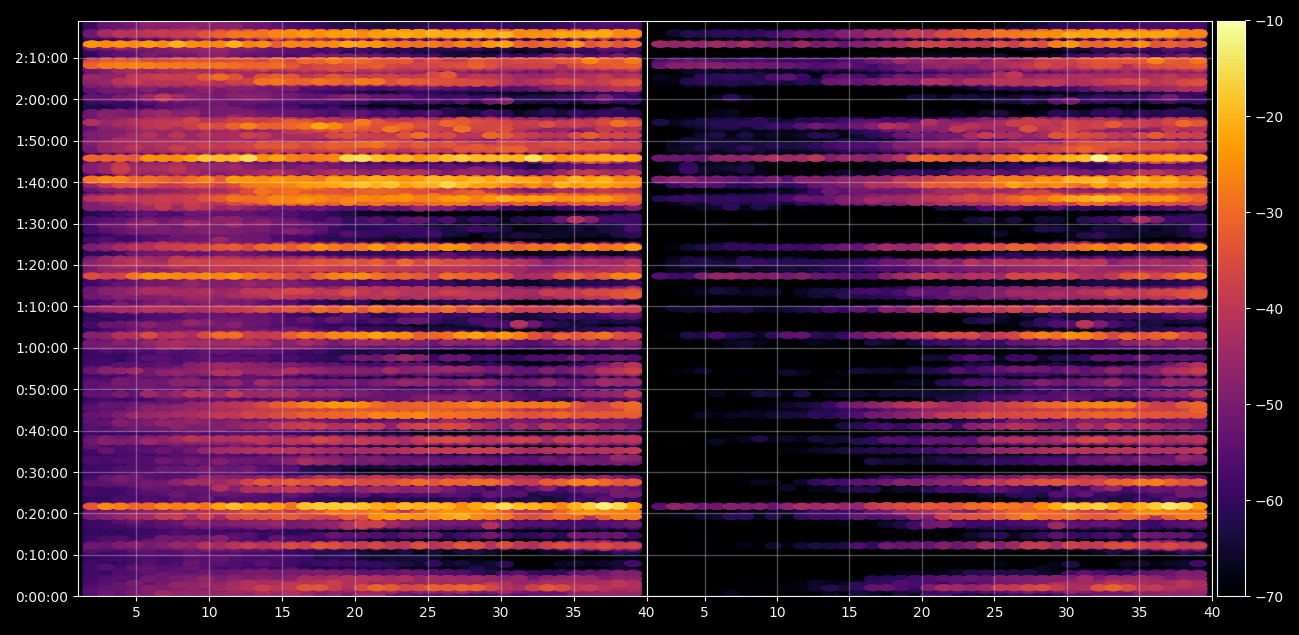Click x-axis tick 40 between the two heatmaps

point(646,612)
